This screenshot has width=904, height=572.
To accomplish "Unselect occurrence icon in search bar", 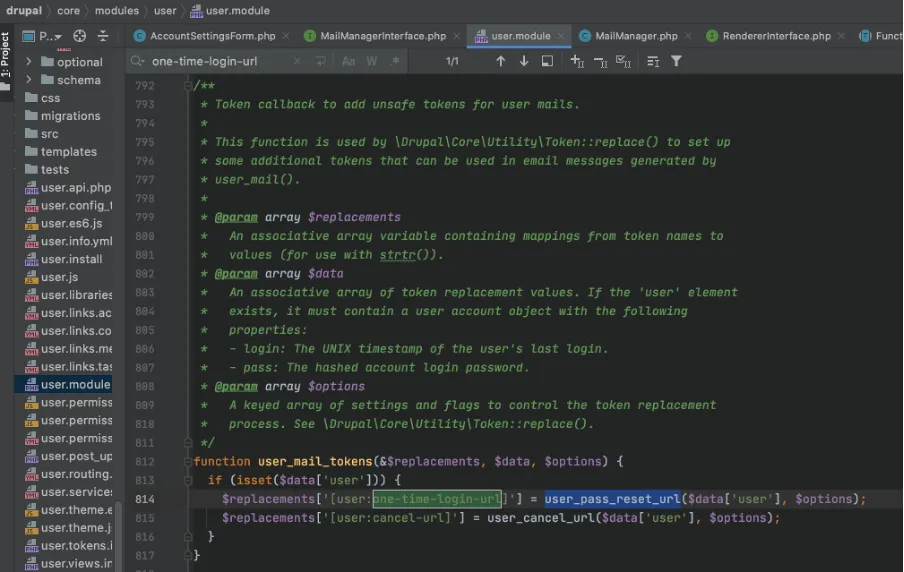I will coord(600,61).
